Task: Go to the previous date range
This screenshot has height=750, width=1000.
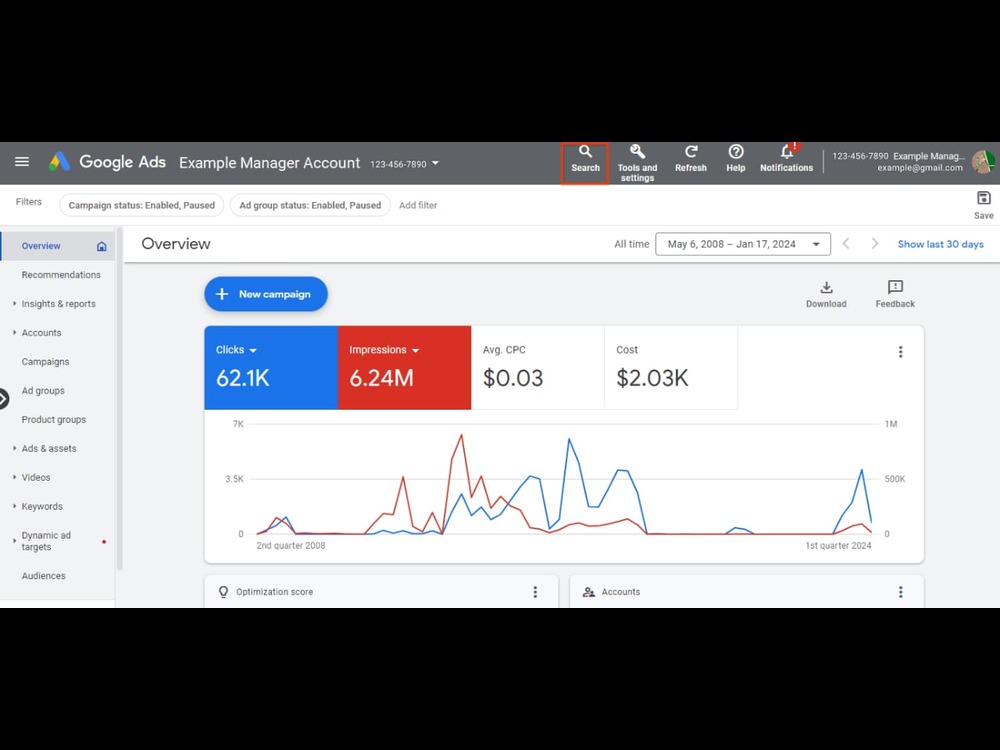Action: click(846, 244)
